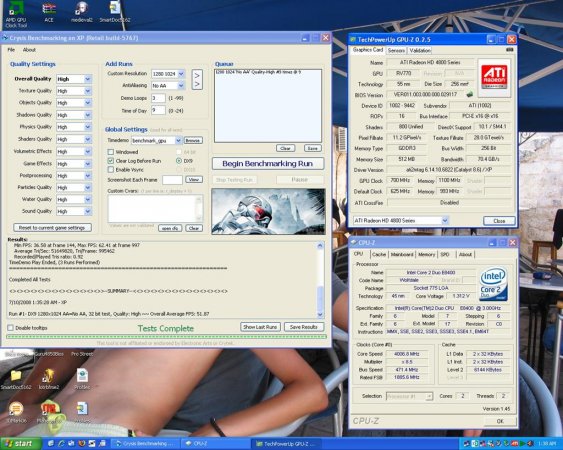Switch to the Sensors tab in GPU-Z
The width and height of the screenshot is (563, 450).
[x=396, y=51]
